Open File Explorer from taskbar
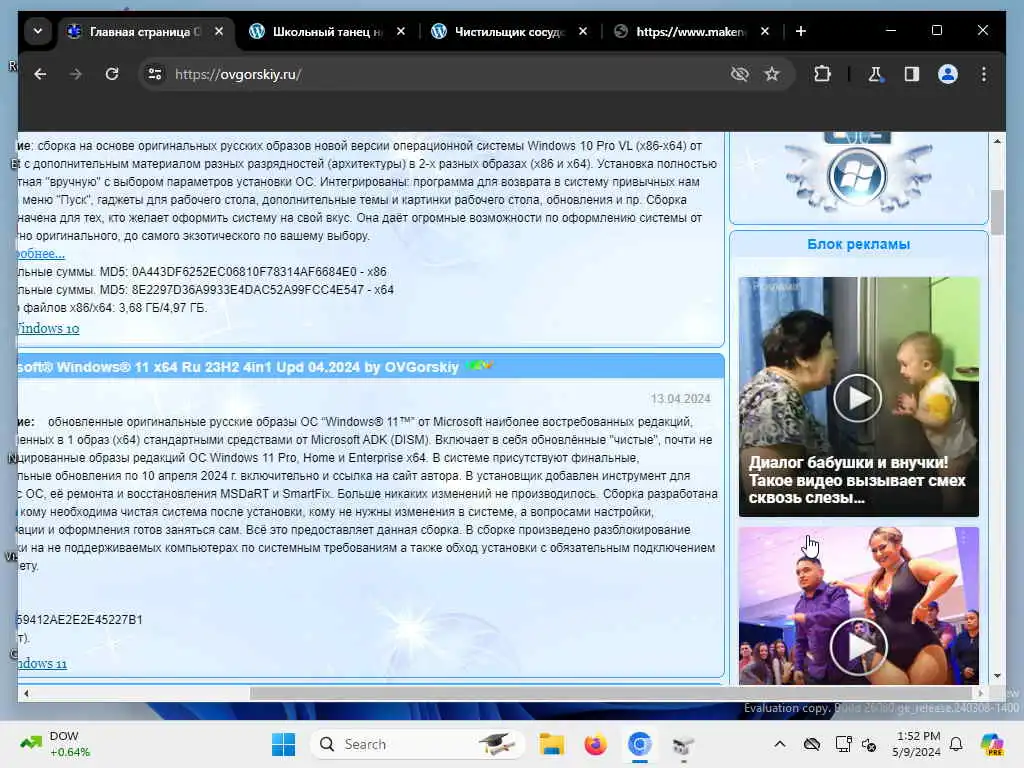This screenshot has width=1024, height=768. click(552, 744)
